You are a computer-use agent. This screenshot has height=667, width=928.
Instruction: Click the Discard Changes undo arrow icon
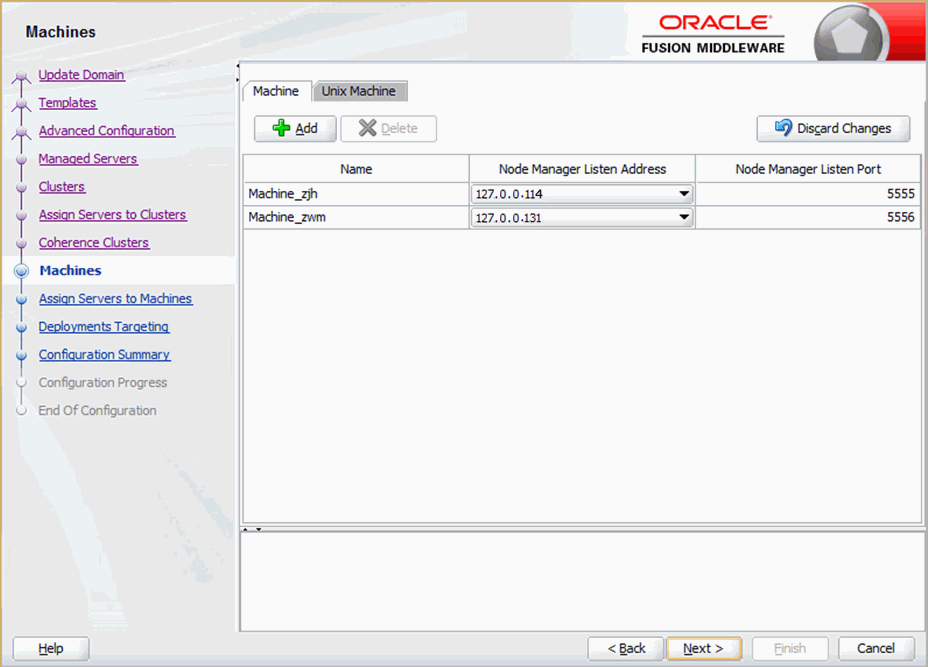(783, 128)
